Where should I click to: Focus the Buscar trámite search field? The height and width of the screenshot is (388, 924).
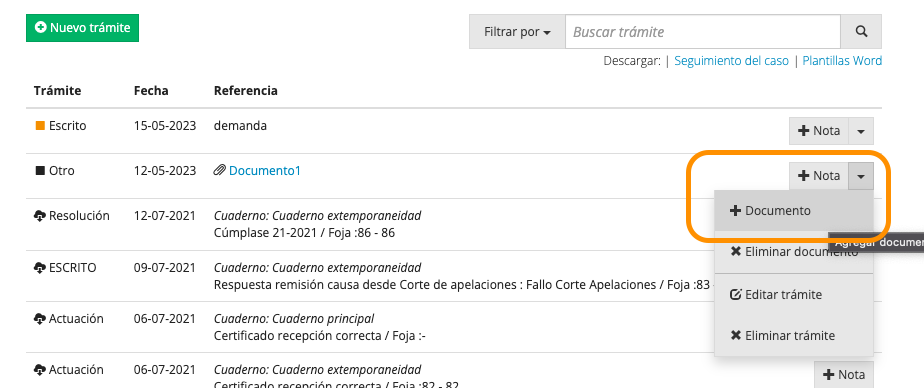(703, 32)
